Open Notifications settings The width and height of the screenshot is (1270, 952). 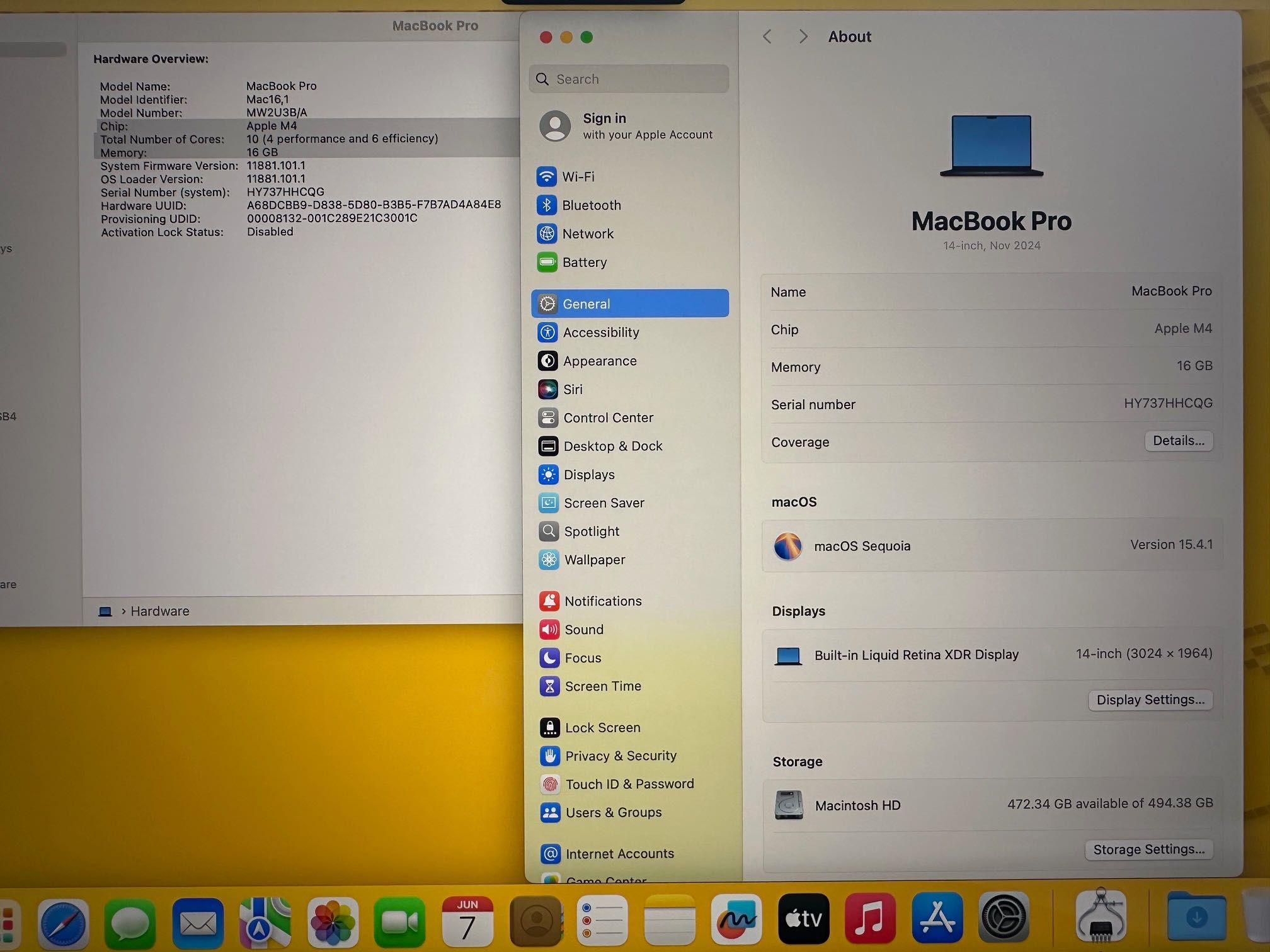[631, 601]
